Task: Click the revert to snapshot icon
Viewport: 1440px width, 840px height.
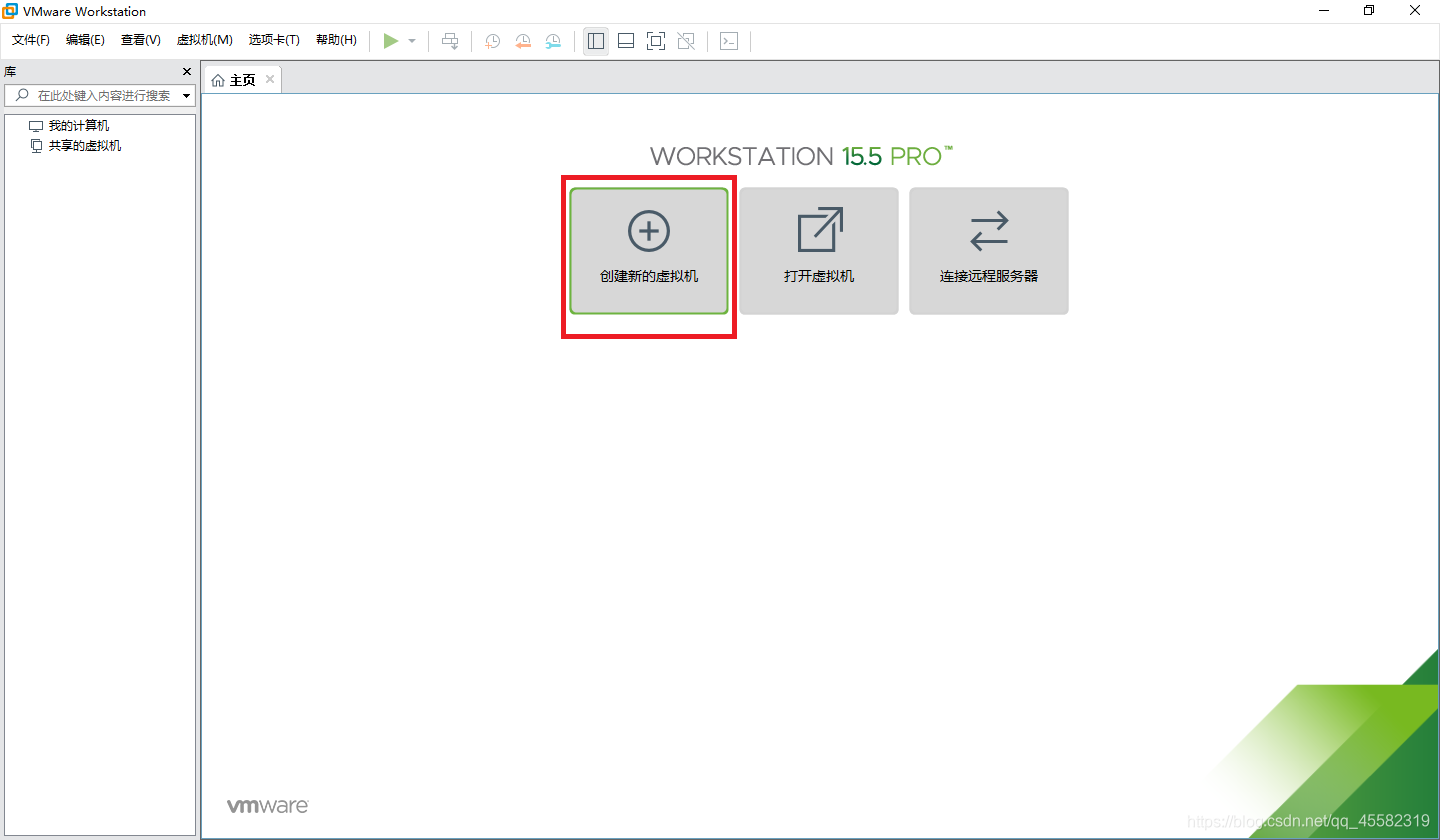Action: [x=523, y=41]
